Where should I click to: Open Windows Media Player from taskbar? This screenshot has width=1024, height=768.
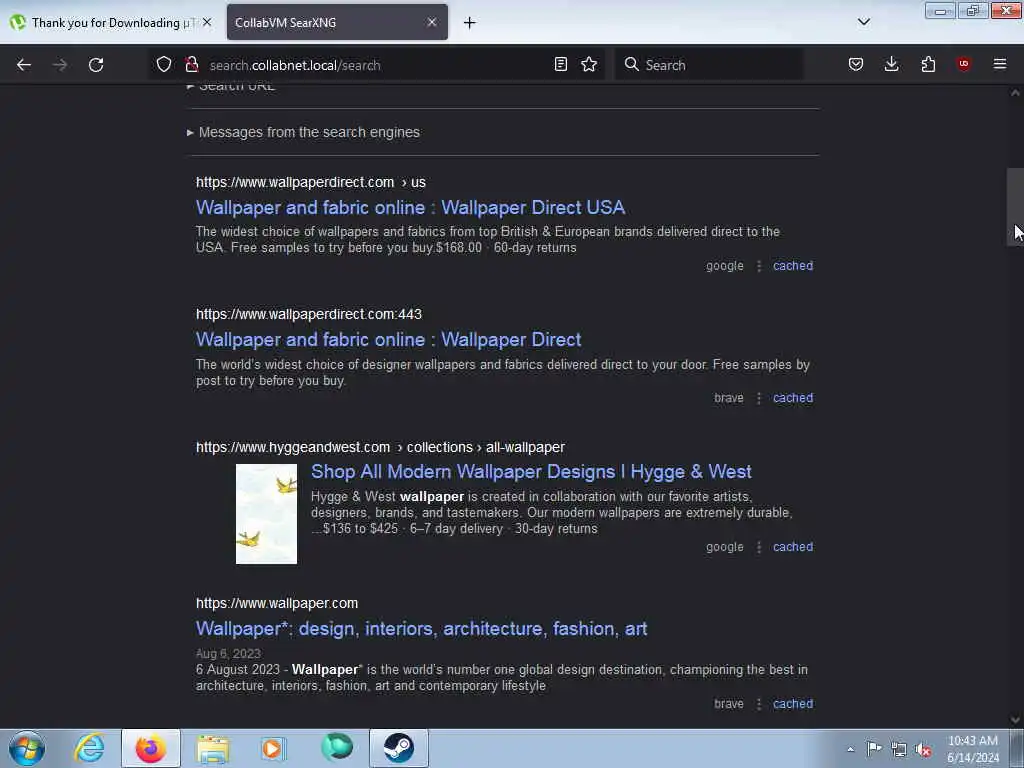click(273, 748)
